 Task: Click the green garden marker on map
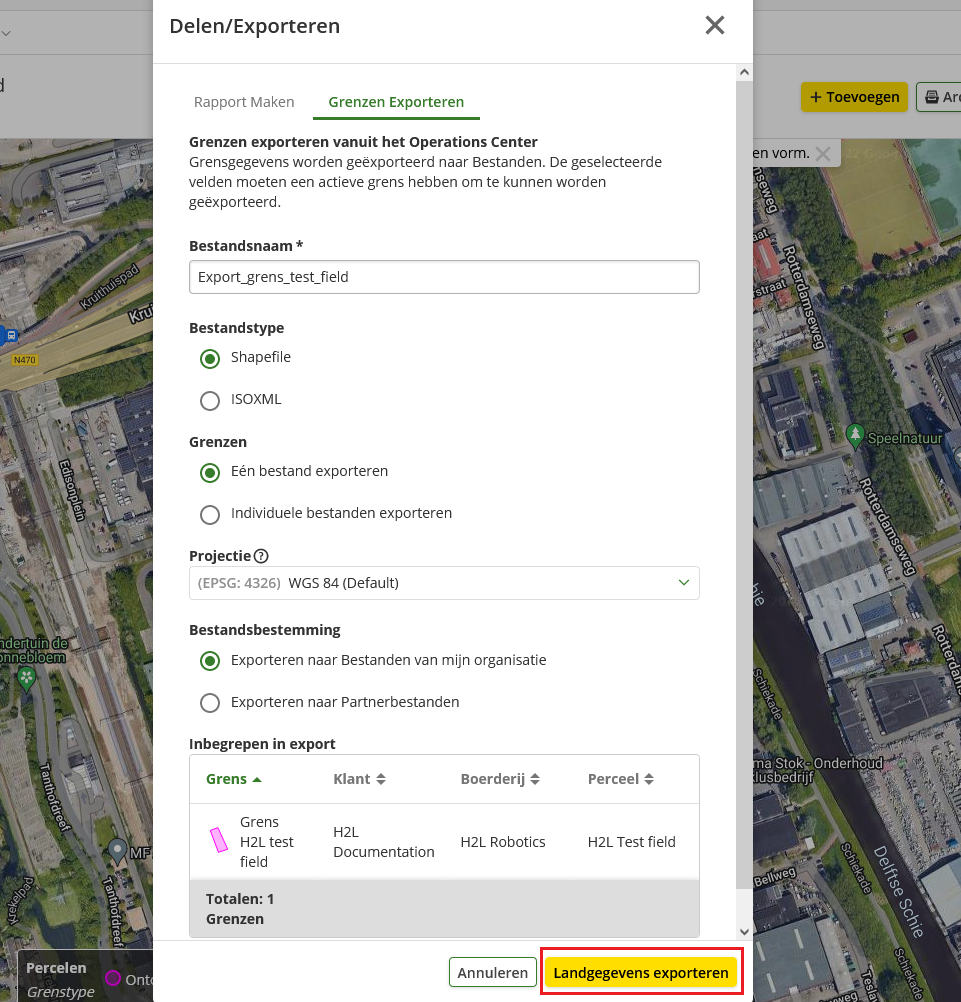26,679
